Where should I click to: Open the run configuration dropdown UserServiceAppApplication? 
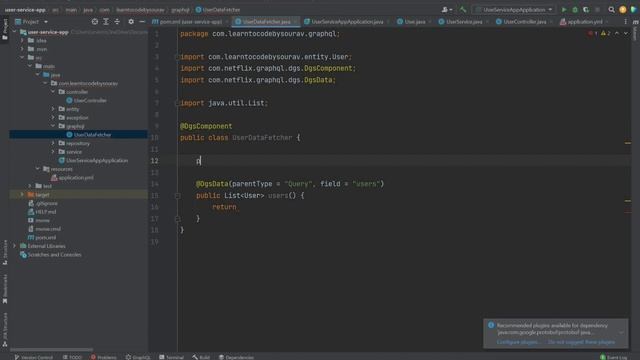pos(514,9)
